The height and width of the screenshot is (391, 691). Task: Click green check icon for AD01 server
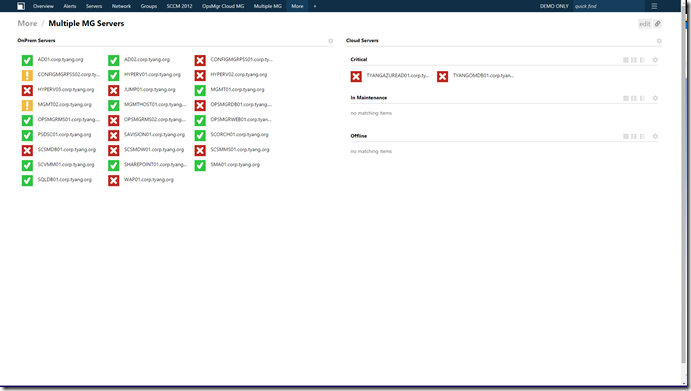tap(27, 60)
